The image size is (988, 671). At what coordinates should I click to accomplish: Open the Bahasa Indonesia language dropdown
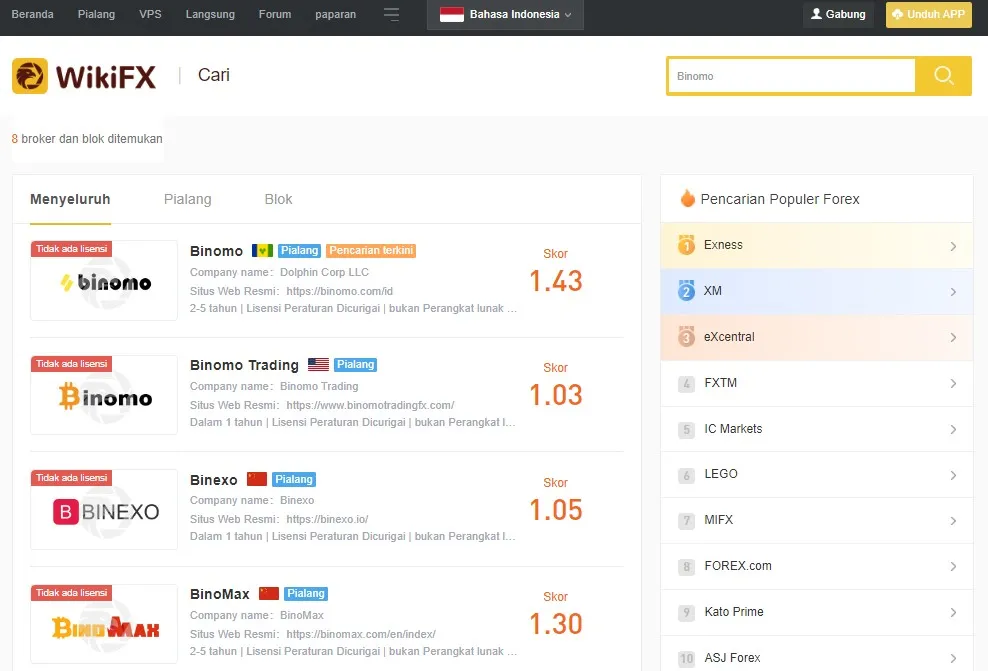coord(505,14)
